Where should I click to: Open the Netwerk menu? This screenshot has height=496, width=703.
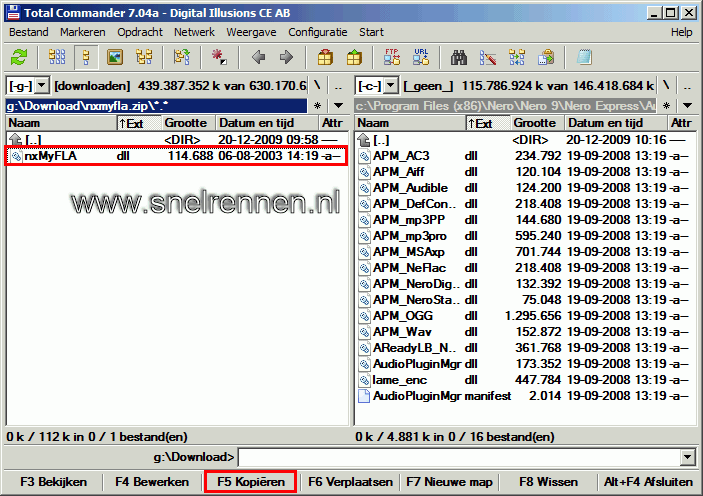[x=194, y=32]
